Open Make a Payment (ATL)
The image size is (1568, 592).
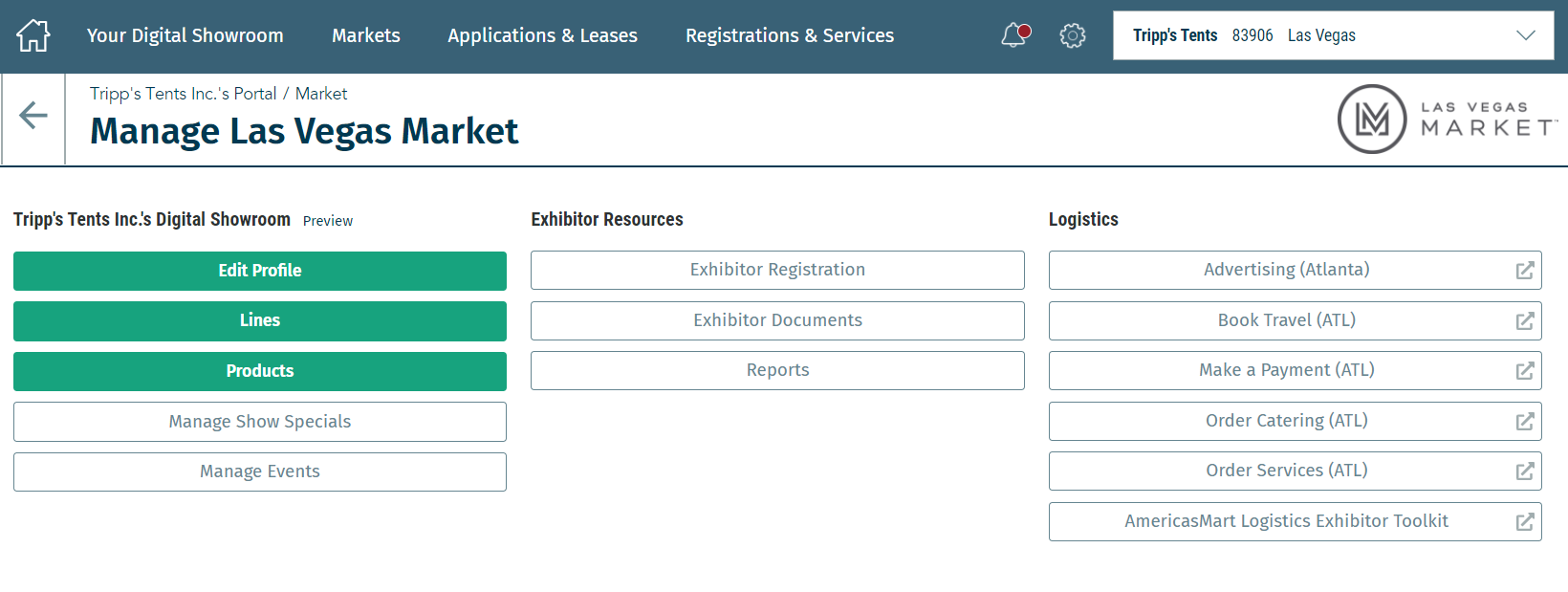click(x=1295, y=370)
